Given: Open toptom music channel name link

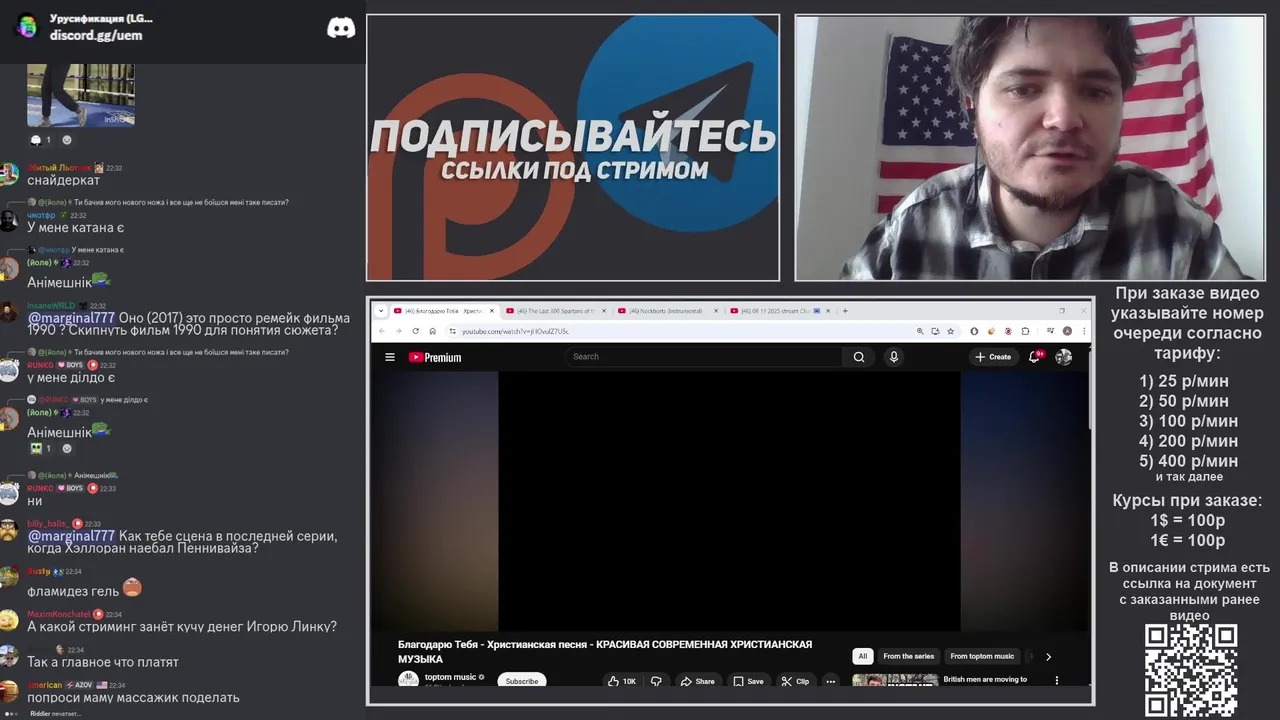Looking at the screenshot, I should pyautogui.click(x=450, y=677).
